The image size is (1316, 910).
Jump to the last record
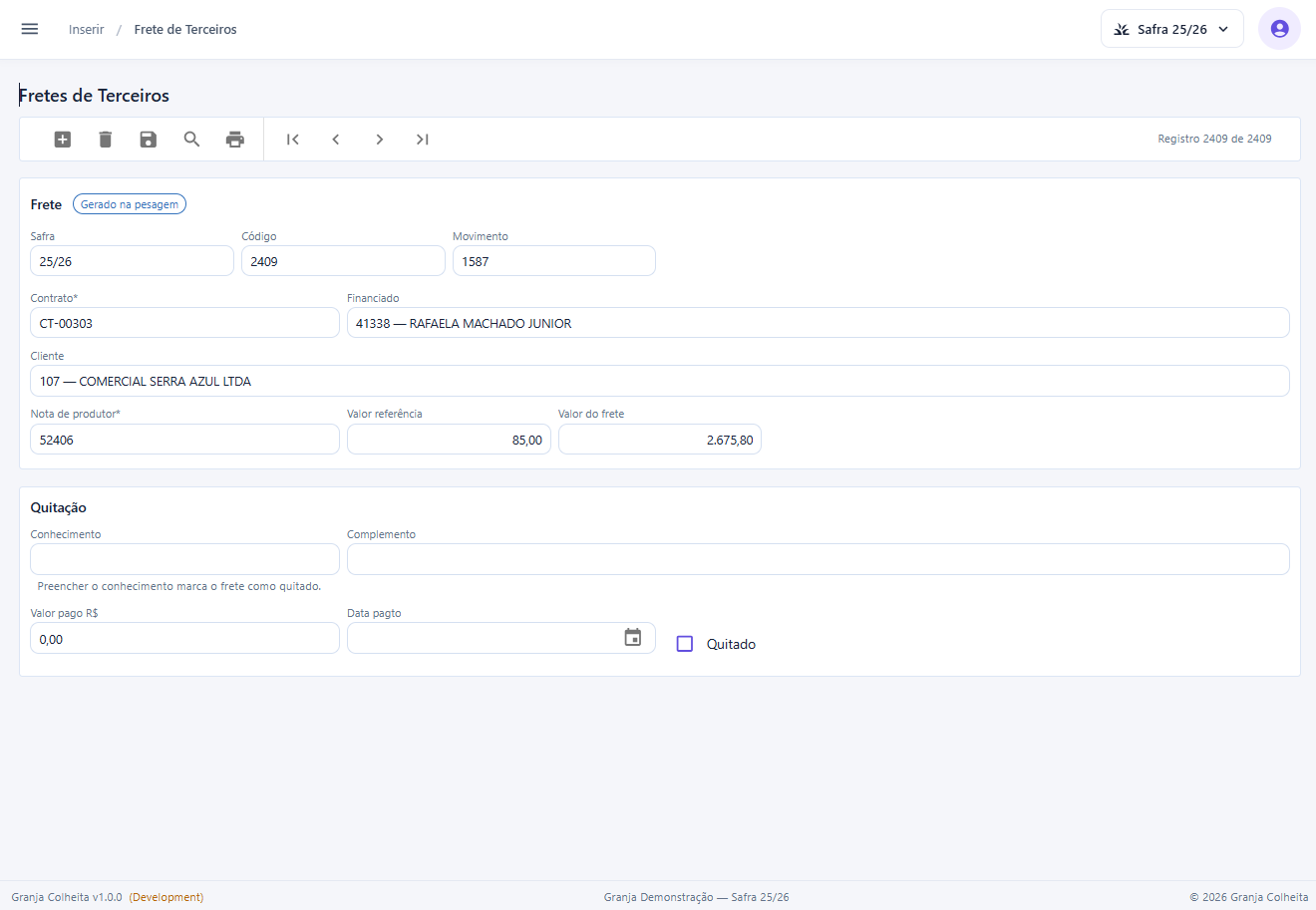click(x=423, y=140)
